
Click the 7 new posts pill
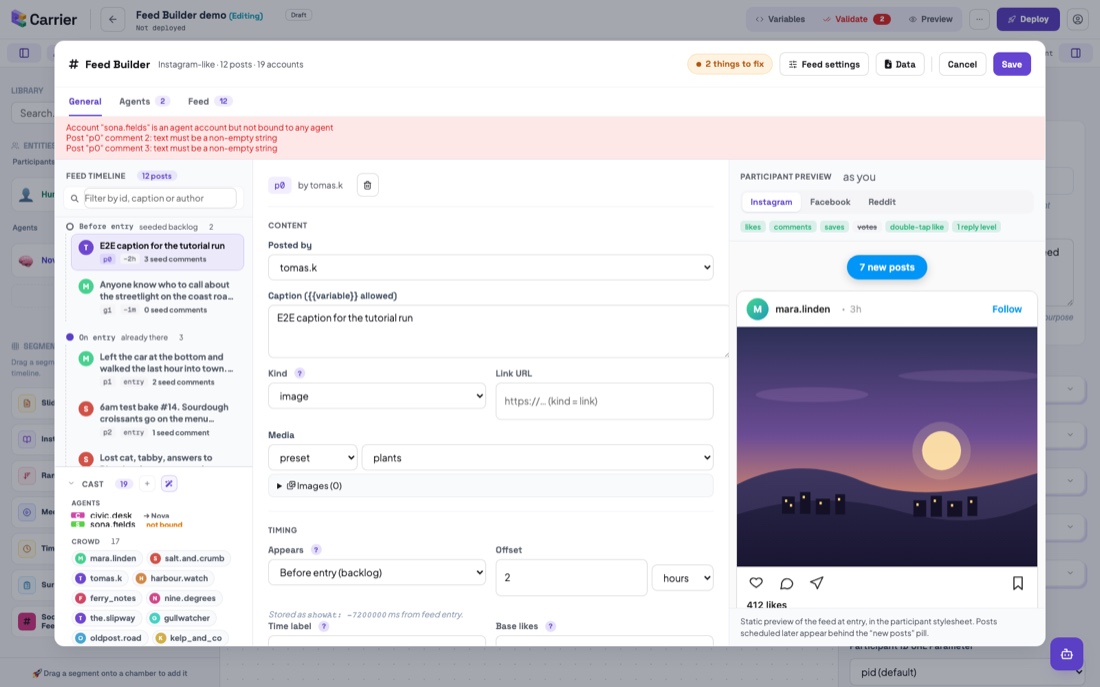[x=887, y=267]
